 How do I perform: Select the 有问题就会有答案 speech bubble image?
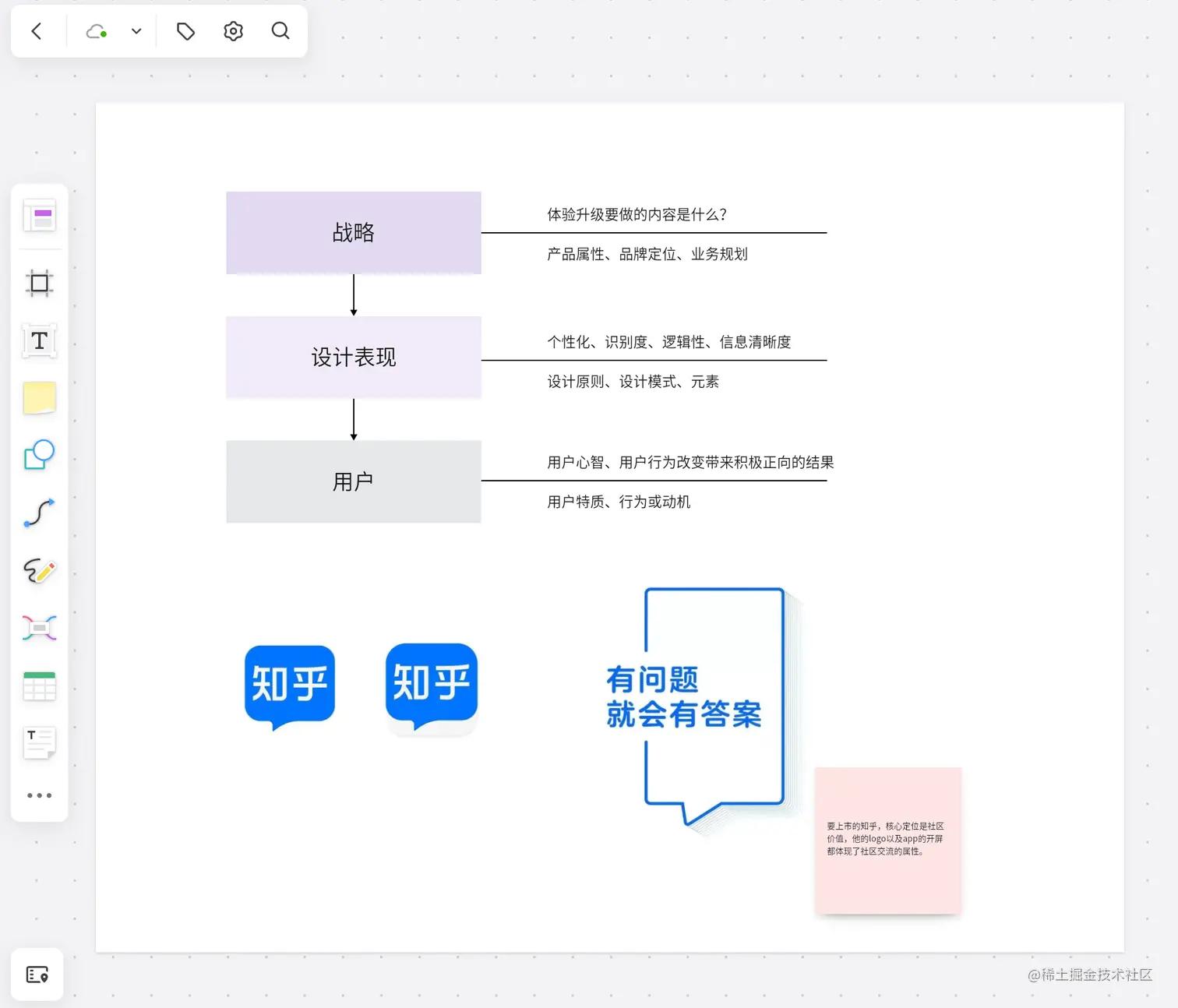[704, 711]
